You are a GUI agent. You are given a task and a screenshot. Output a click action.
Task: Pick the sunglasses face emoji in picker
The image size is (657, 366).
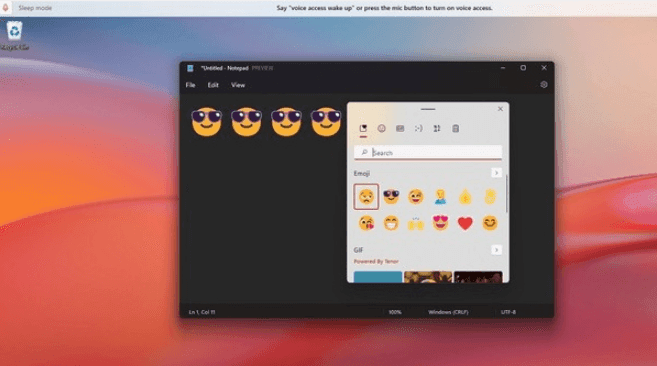point(391,197)
